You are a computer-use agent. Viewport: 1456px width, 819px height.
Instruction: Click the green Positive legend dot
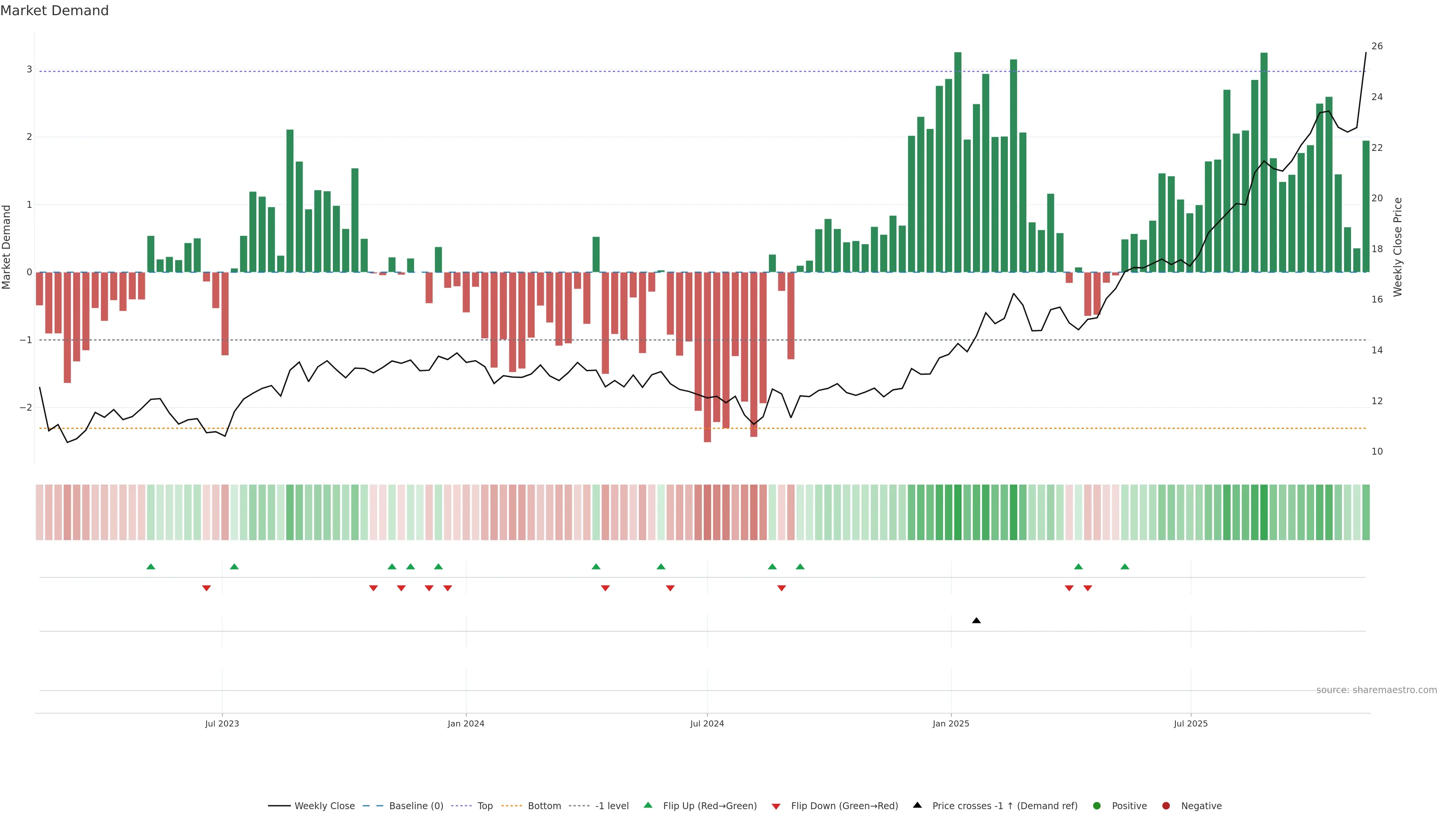pyautogui.click(x=1097, y=805)
